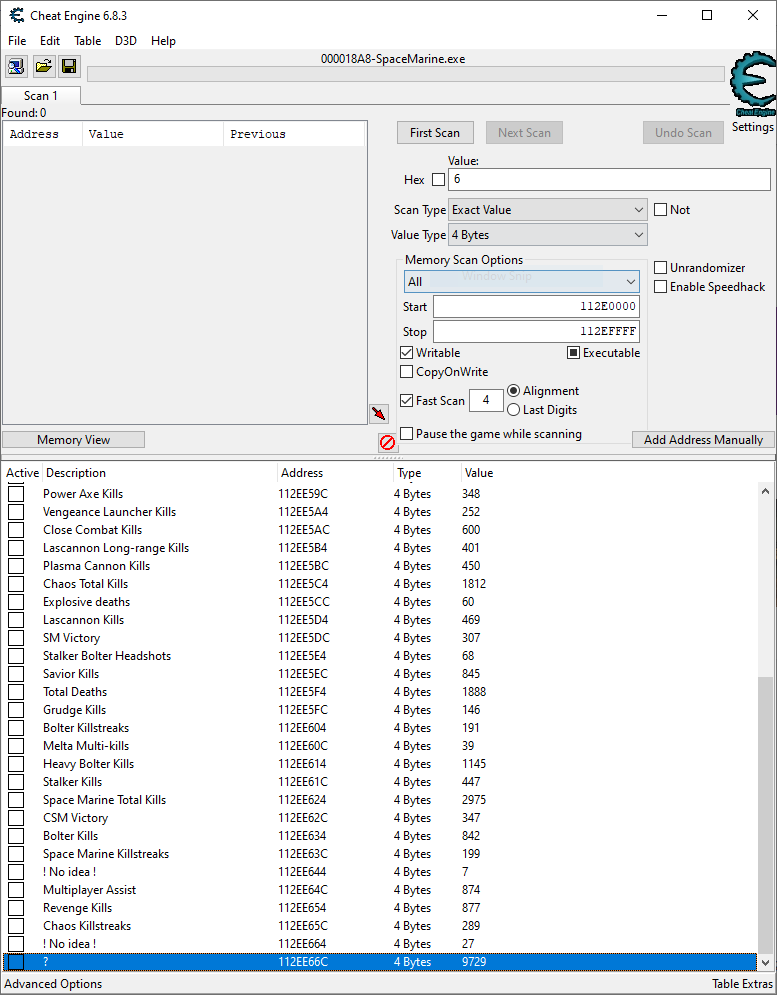777x995 pixels.
Task: Activate the Total Deaths entry checkbox
Action: click(16, 692)
